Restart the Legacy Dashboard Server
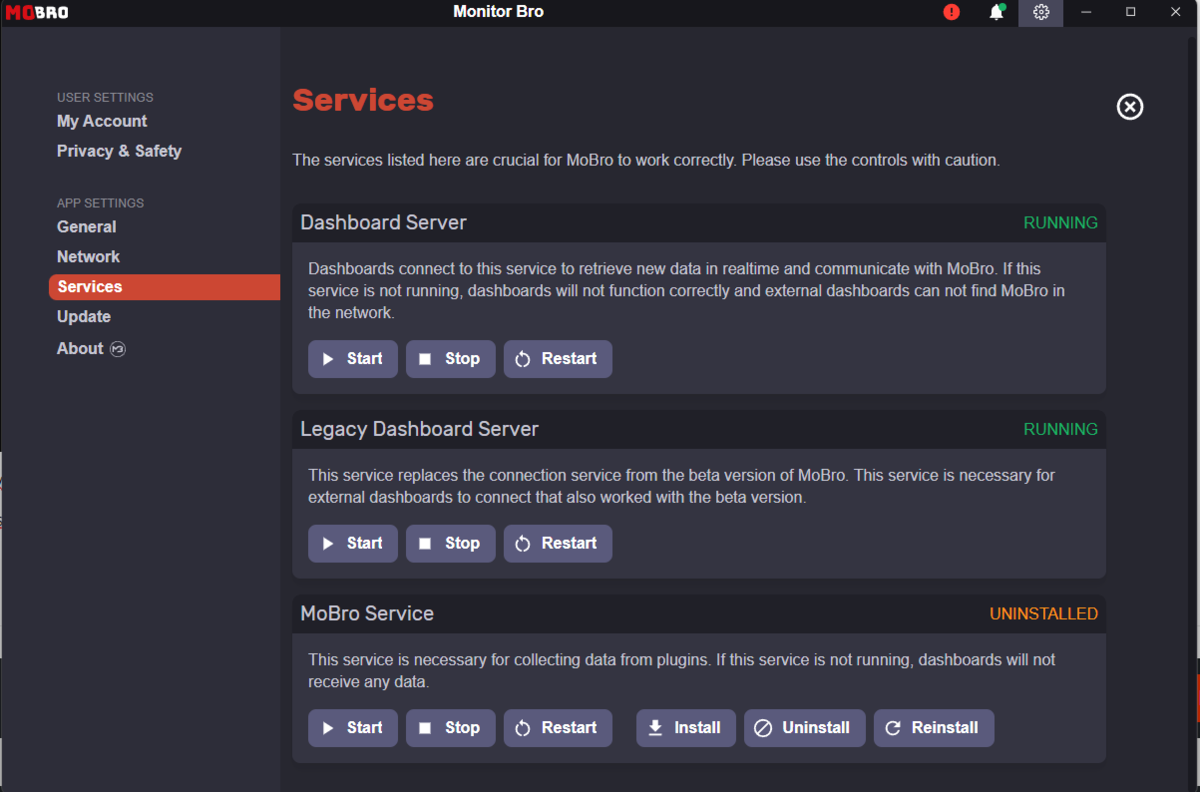 pyautogui.click(x=558, y=544)
